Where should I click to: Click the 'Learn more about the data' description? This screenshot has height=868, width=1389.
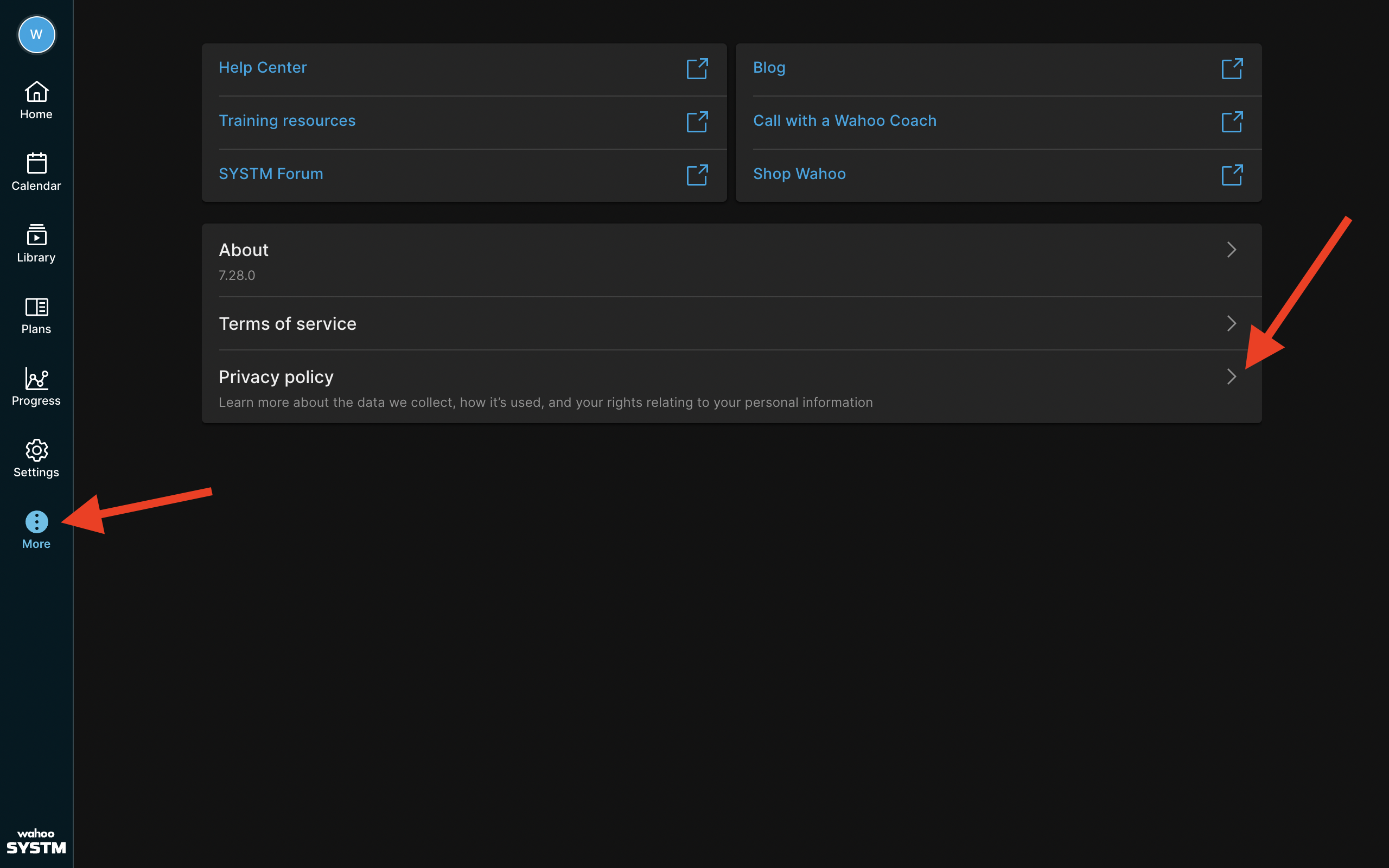[x=546, y=403]
